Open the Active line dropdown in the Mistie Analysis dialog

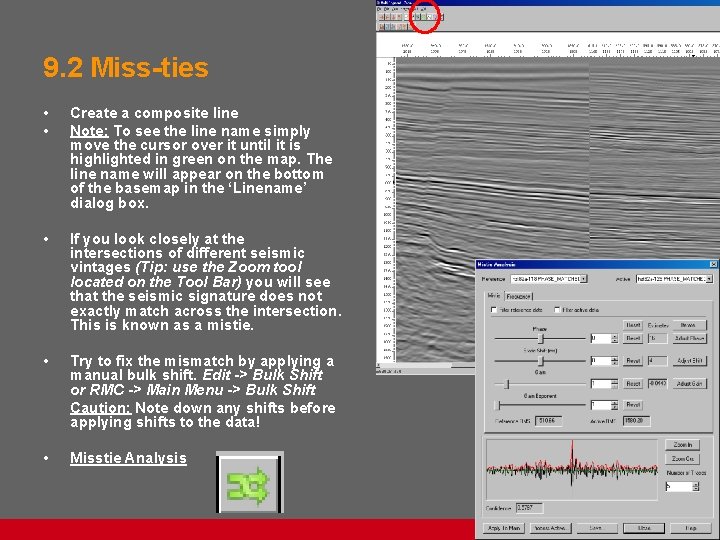[674, 279]
